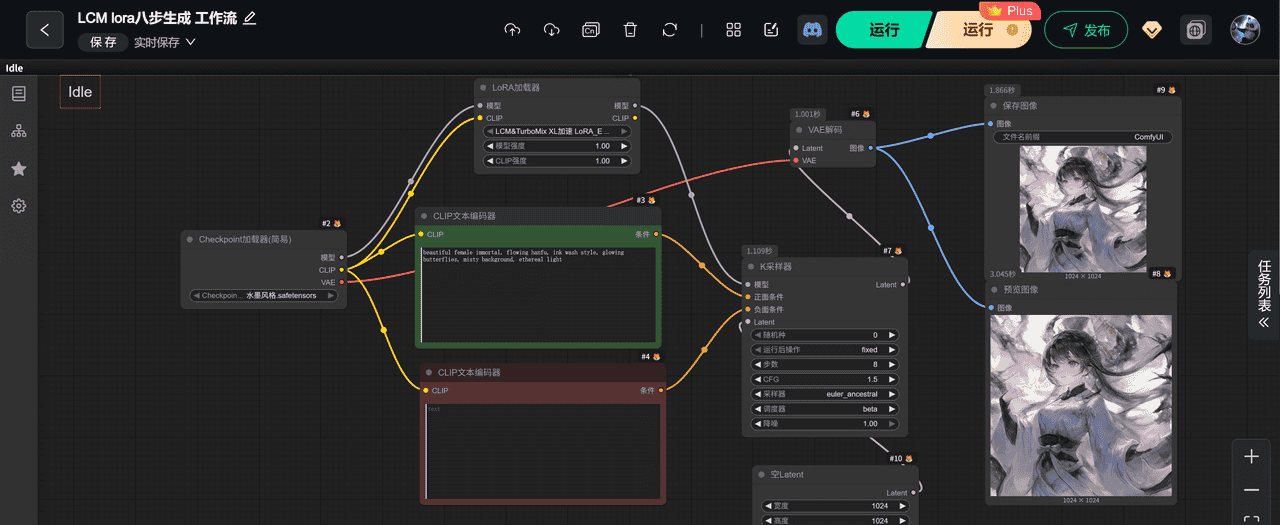Click the pencil icon to rename the workflow
Screen dimensions: 1280x525
pyautogui.click(x=250, y=18)
